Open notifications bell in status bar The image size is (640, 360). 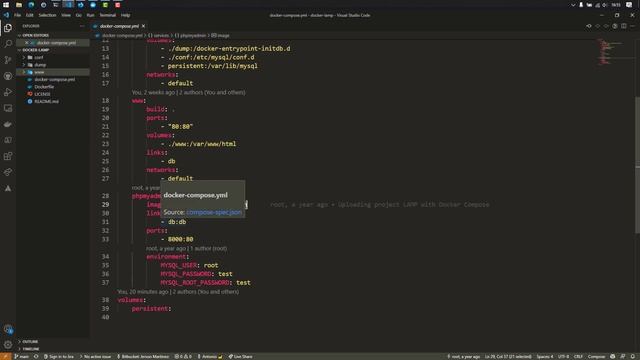tap(633, 356)
